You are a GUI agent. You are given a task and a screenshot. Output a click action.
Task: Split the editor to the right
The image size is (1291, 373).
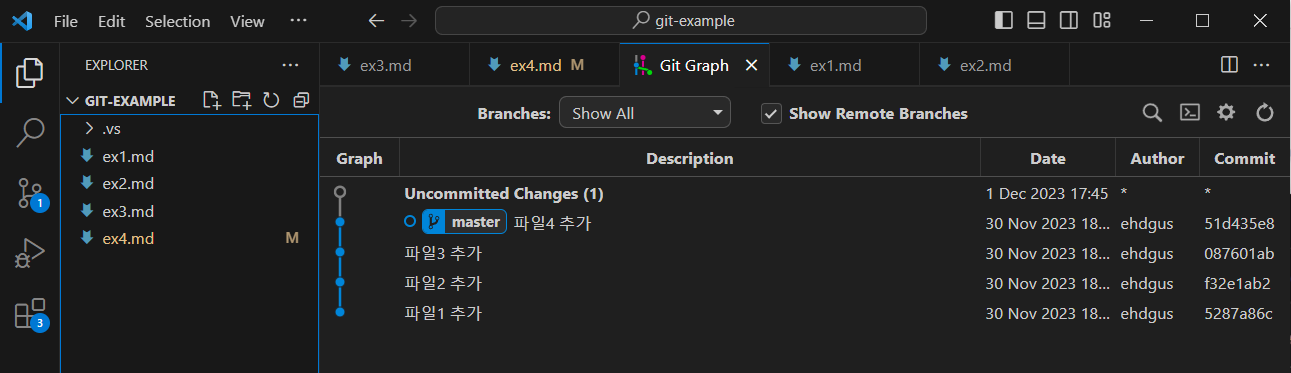[x=1229, y=65]
